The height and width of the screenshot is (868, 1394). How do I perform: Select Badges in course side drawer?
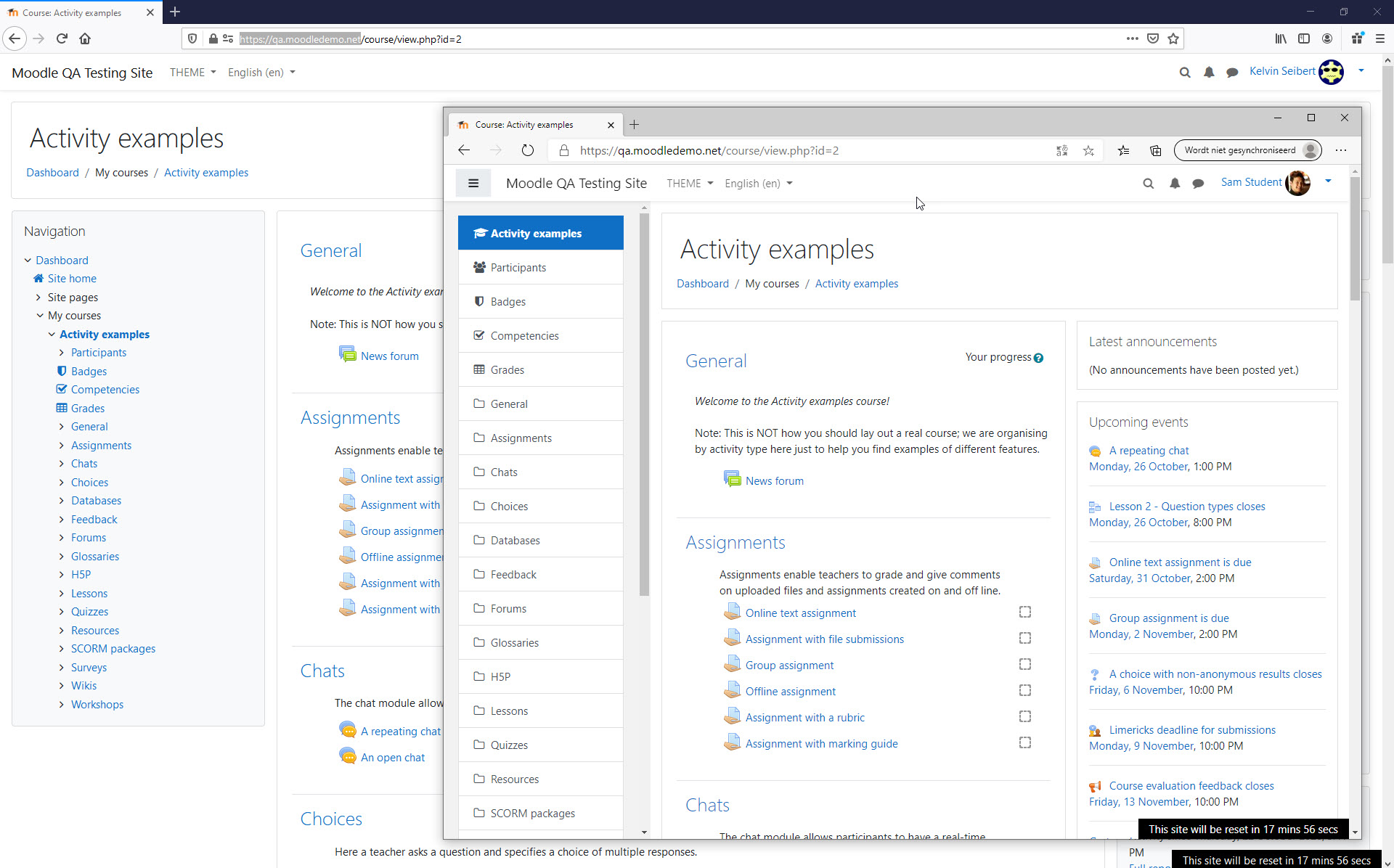click(540, 301)
